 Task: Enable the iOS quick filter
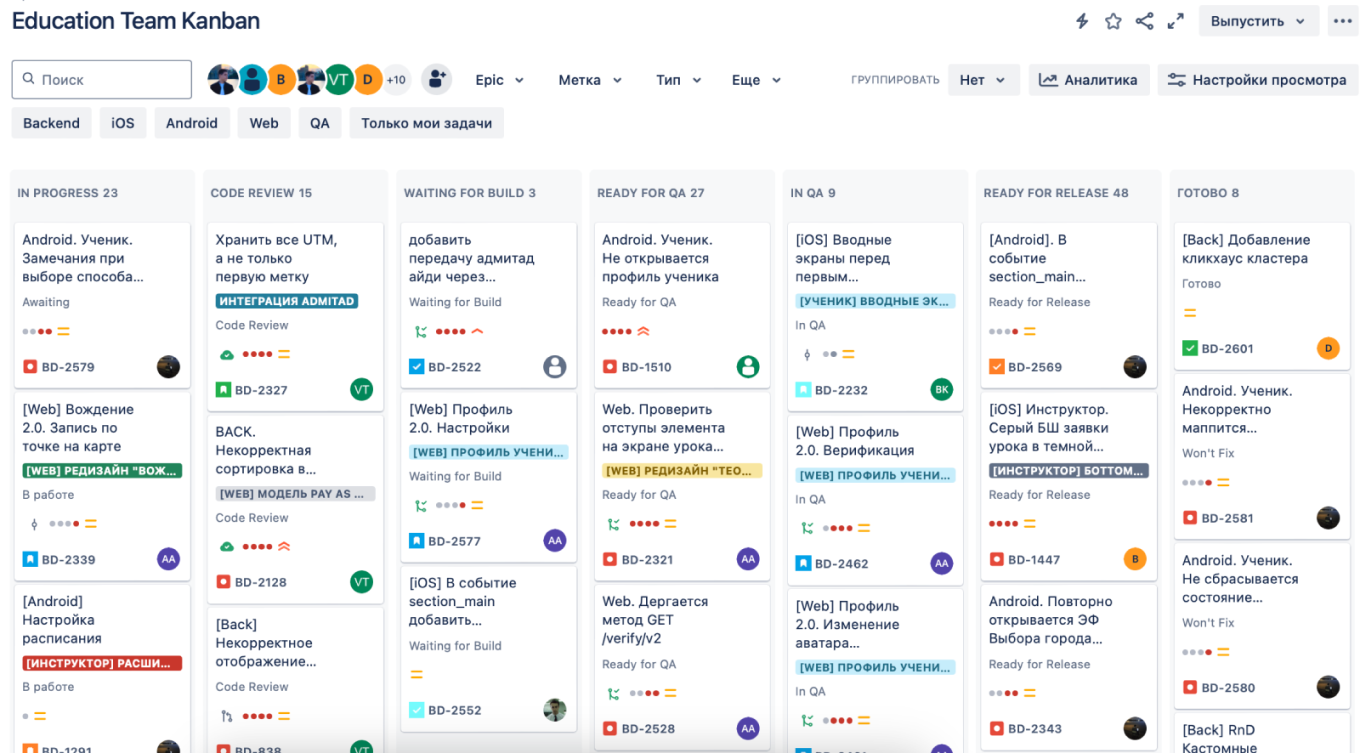point(122,123)
